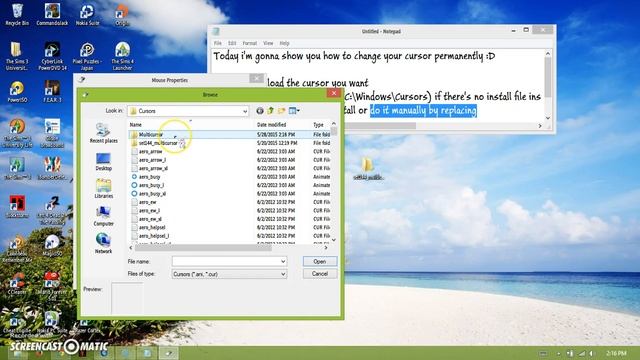Click the file list vertical scrollbar down arrow
Viewport: 640px width, 360px height.
pyautogui.click(x=334, y=240)
